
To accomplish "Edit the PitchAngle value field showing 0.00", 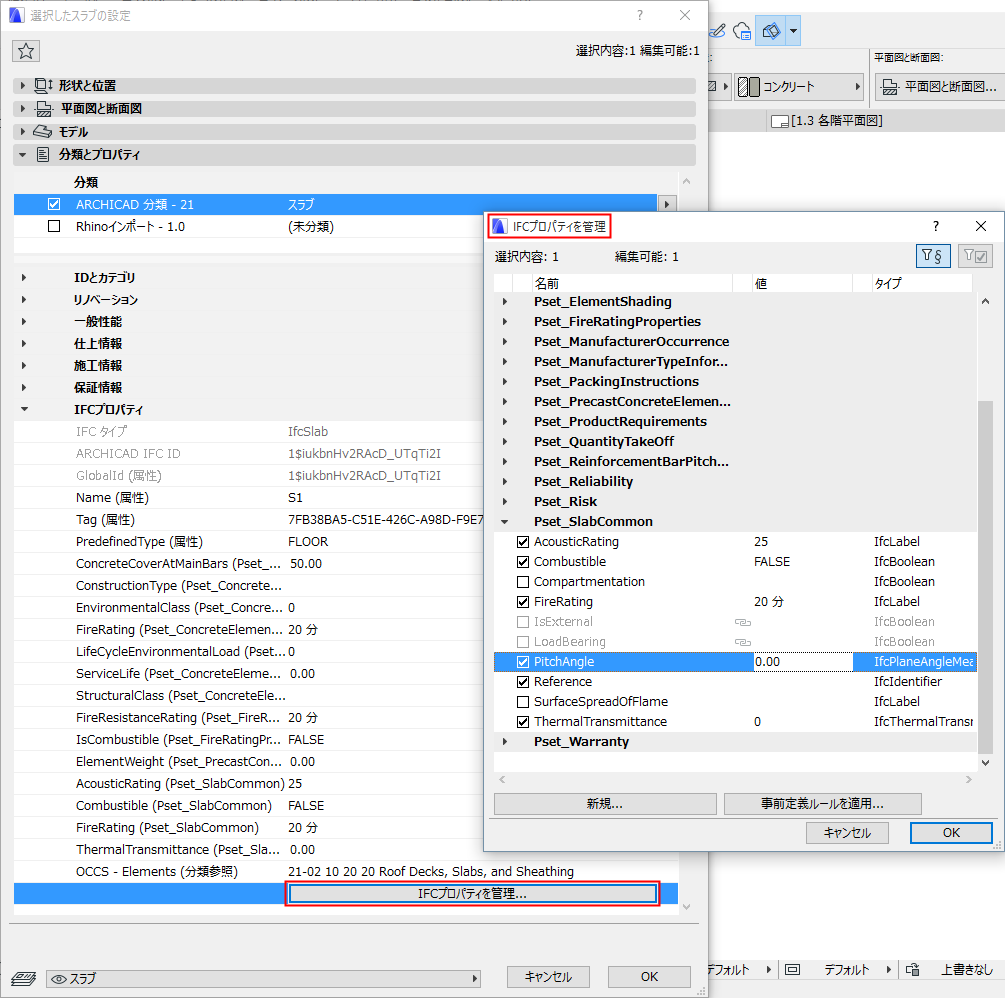I will click(800, 661).
